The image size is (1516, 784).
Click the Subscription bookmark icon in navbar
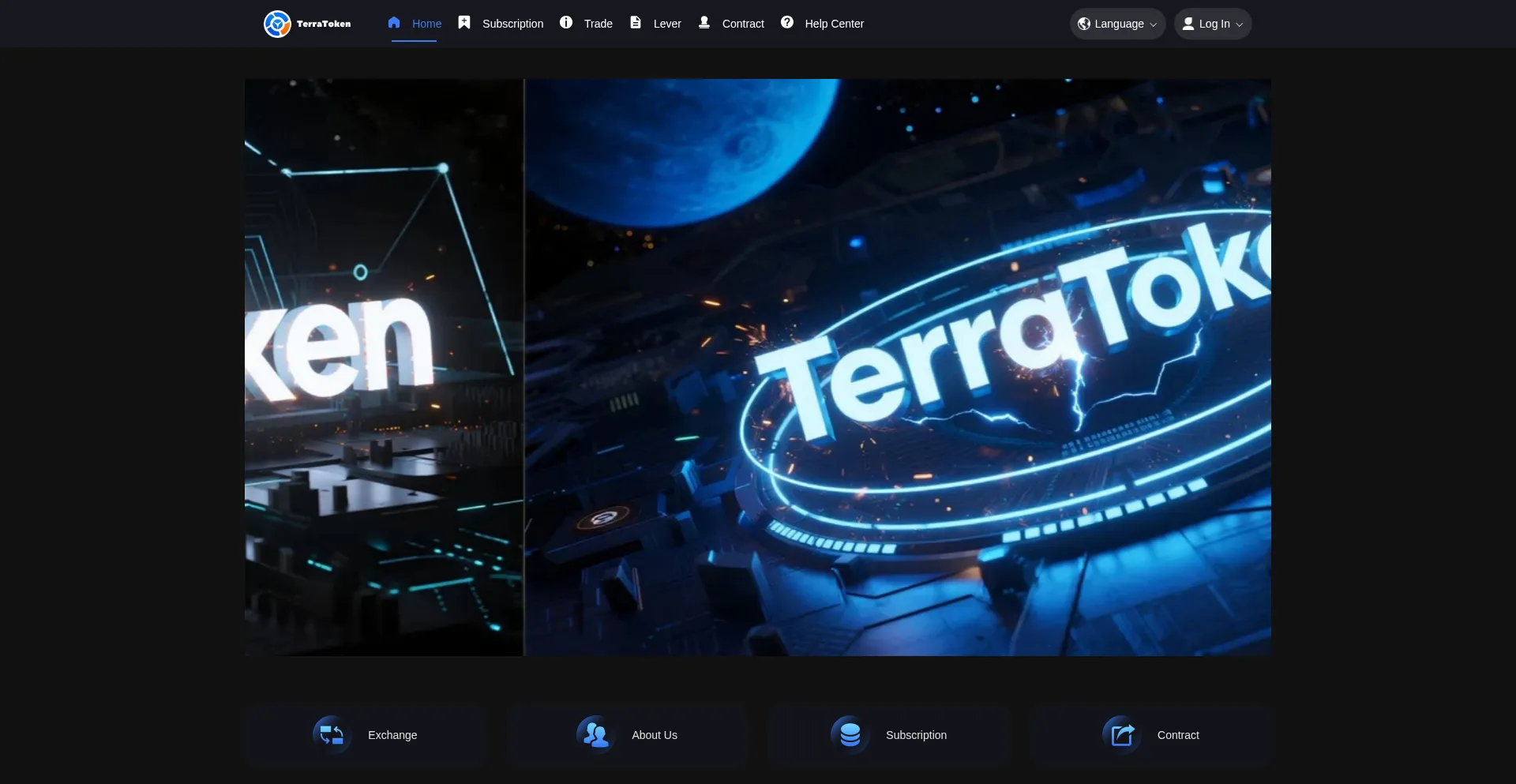click(x=464, y=22)
